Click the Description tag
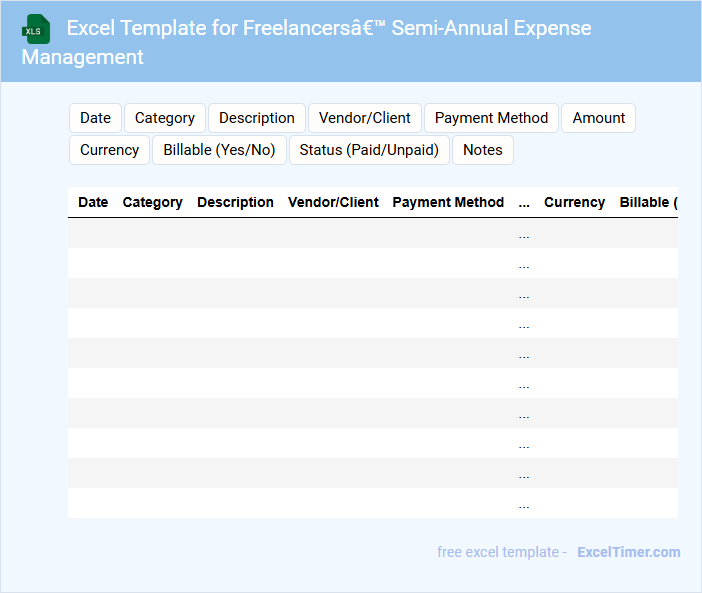This screenshot has width=702, height=593. pyautogui.click(x=257, y=118)
